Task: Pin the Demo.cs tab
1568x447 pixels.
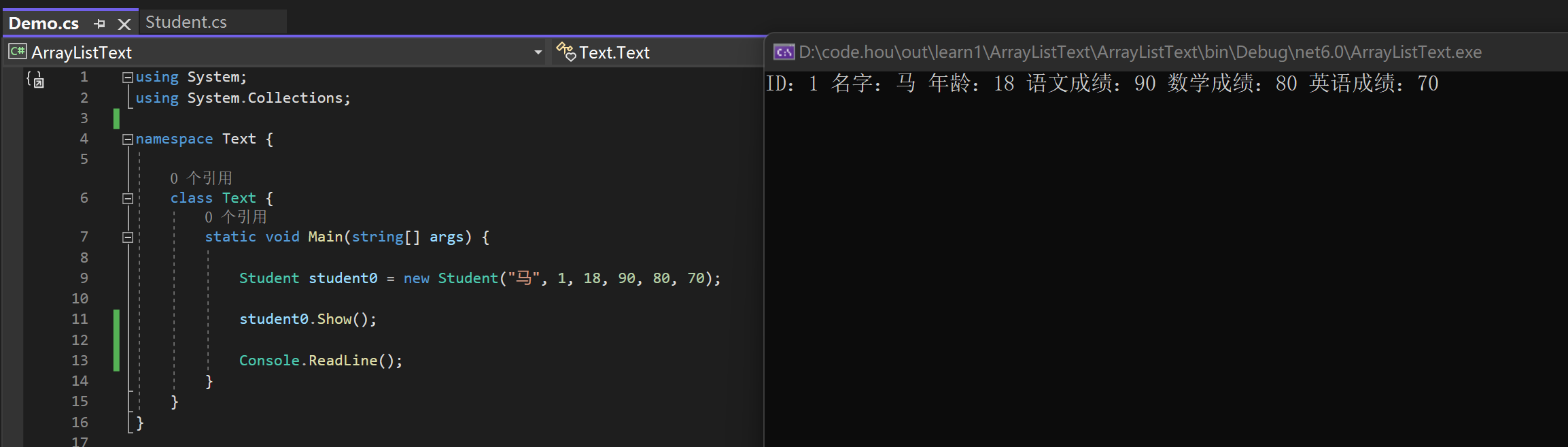Action: coord(100,24)
